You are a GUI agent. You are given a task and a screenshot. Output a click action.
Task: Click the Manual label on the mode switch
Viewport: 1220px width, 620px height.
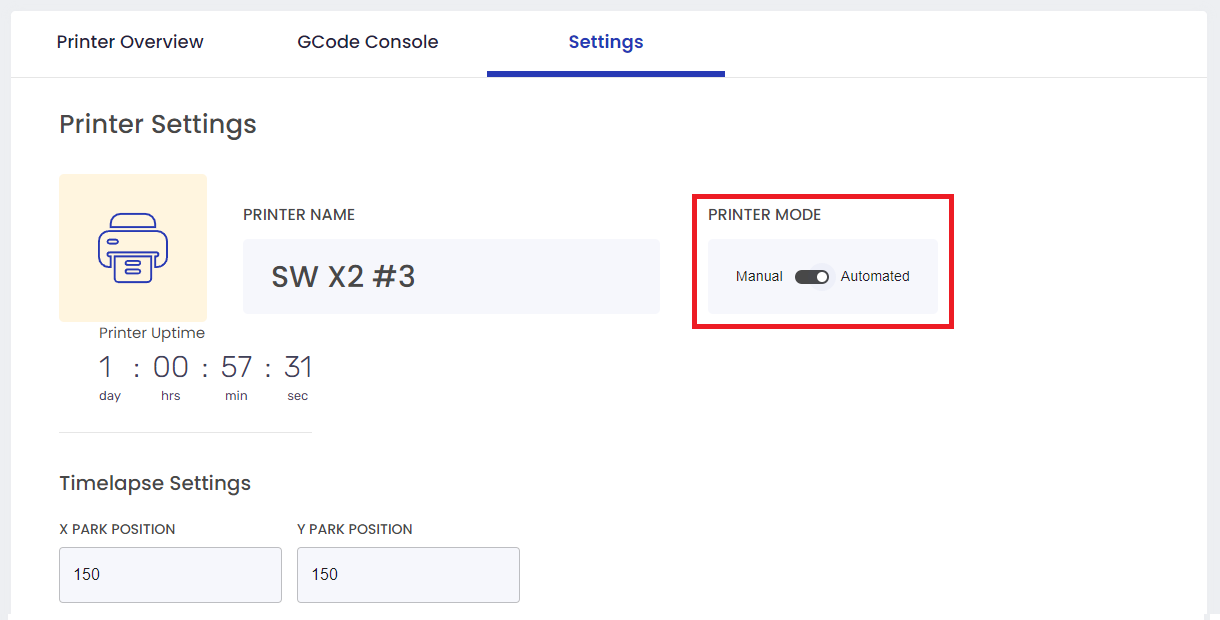(758, 276)
